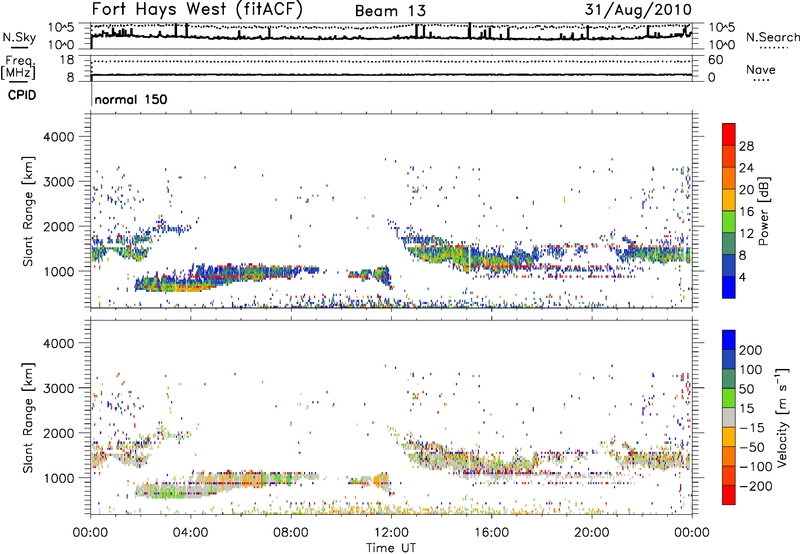Click power colorbar tick value 16
Screen dimensions: 800x554
pos(746,212)
